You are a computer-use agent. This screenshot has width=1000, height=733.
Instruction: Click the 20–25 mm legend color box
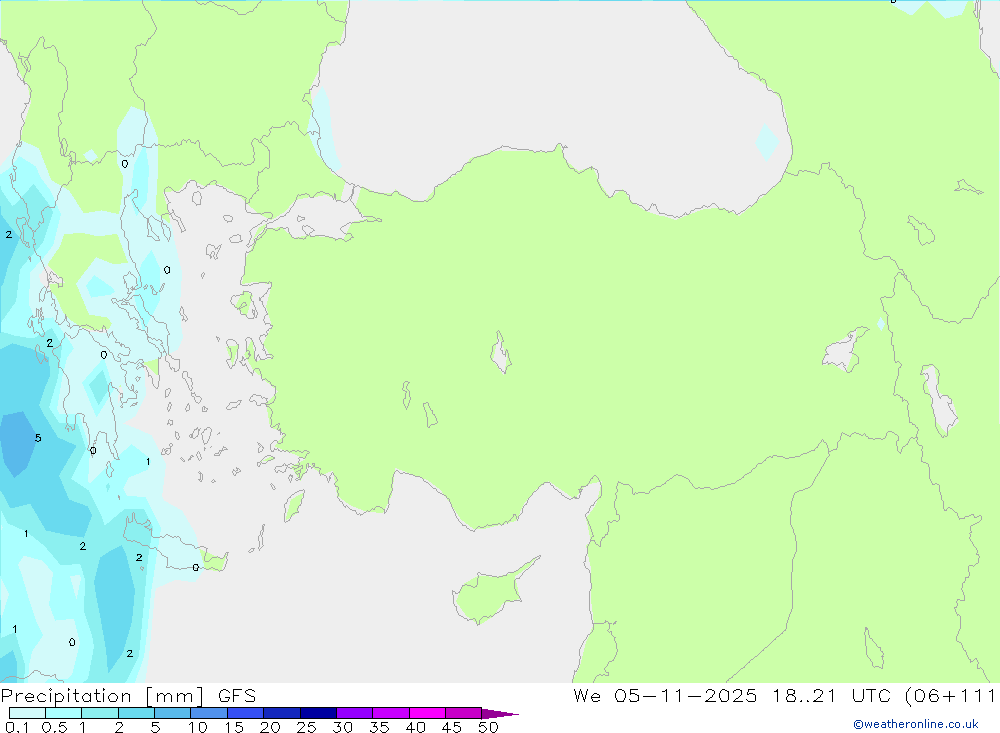(x=282, y=713)
